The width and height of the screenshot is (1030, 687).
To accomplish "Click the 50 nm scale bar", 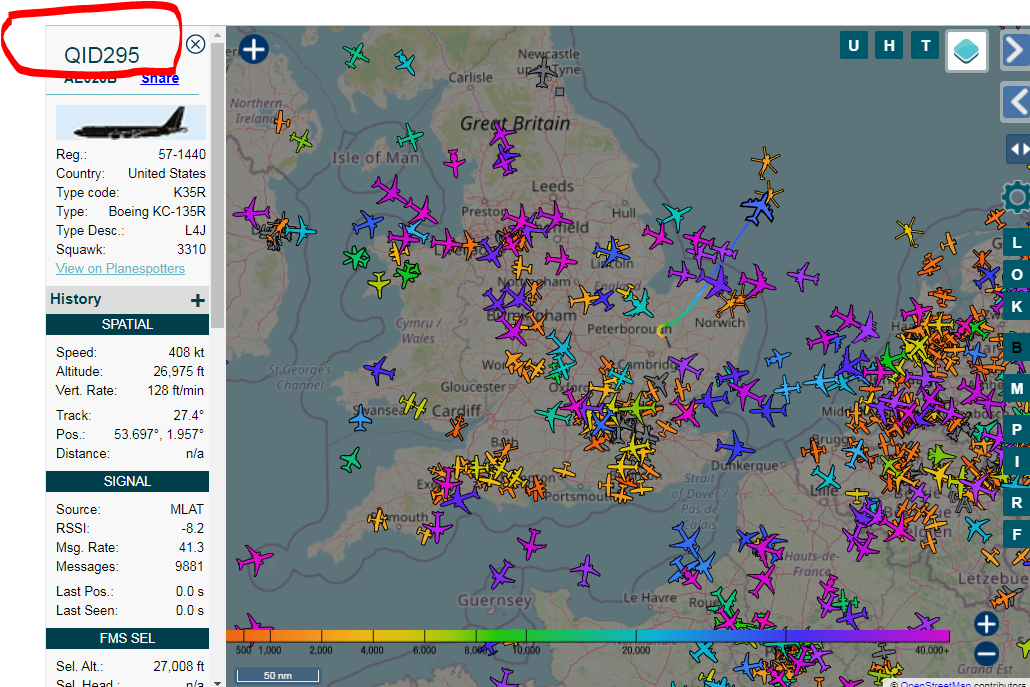I will point(278,675).
